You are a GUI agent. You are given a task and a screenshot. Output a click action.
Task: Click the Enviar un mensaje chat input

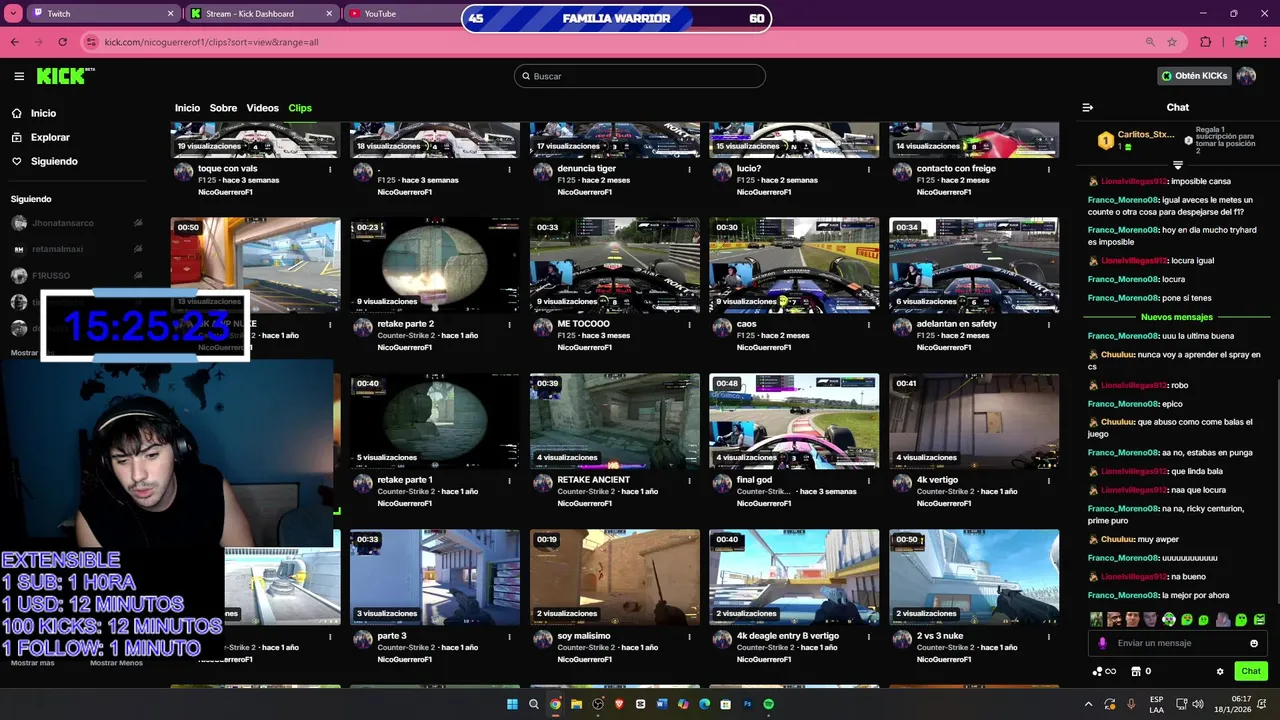pos(1178,643)
